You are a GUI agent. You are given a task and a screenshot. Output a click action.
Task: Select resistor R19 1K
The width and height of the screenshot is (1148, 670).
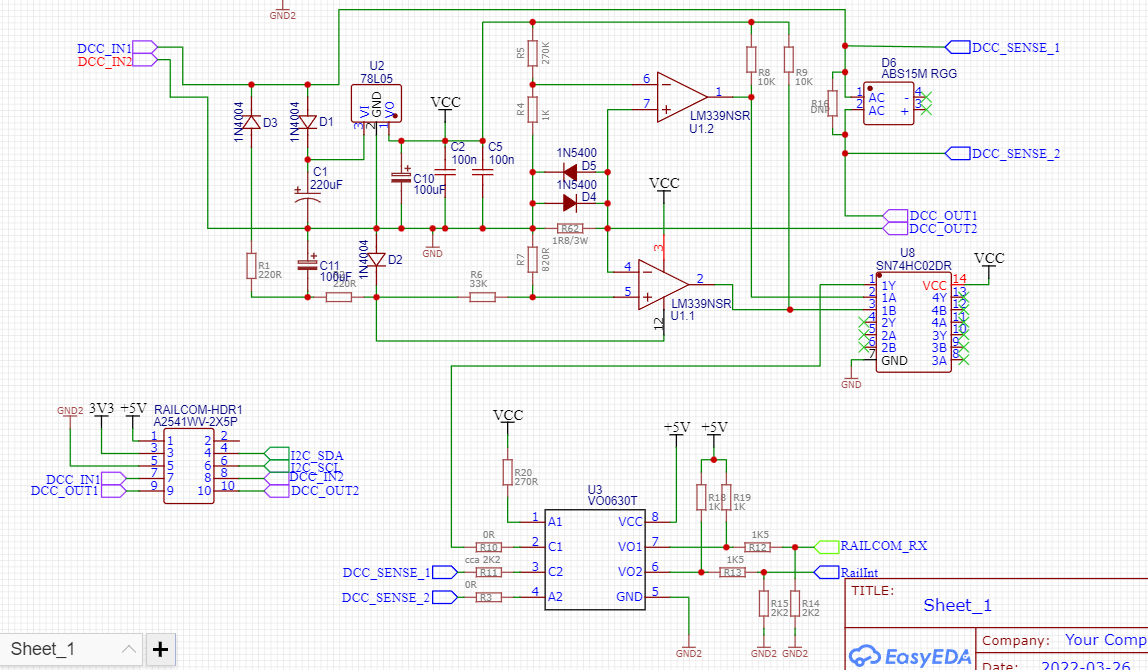click(726, 497)
